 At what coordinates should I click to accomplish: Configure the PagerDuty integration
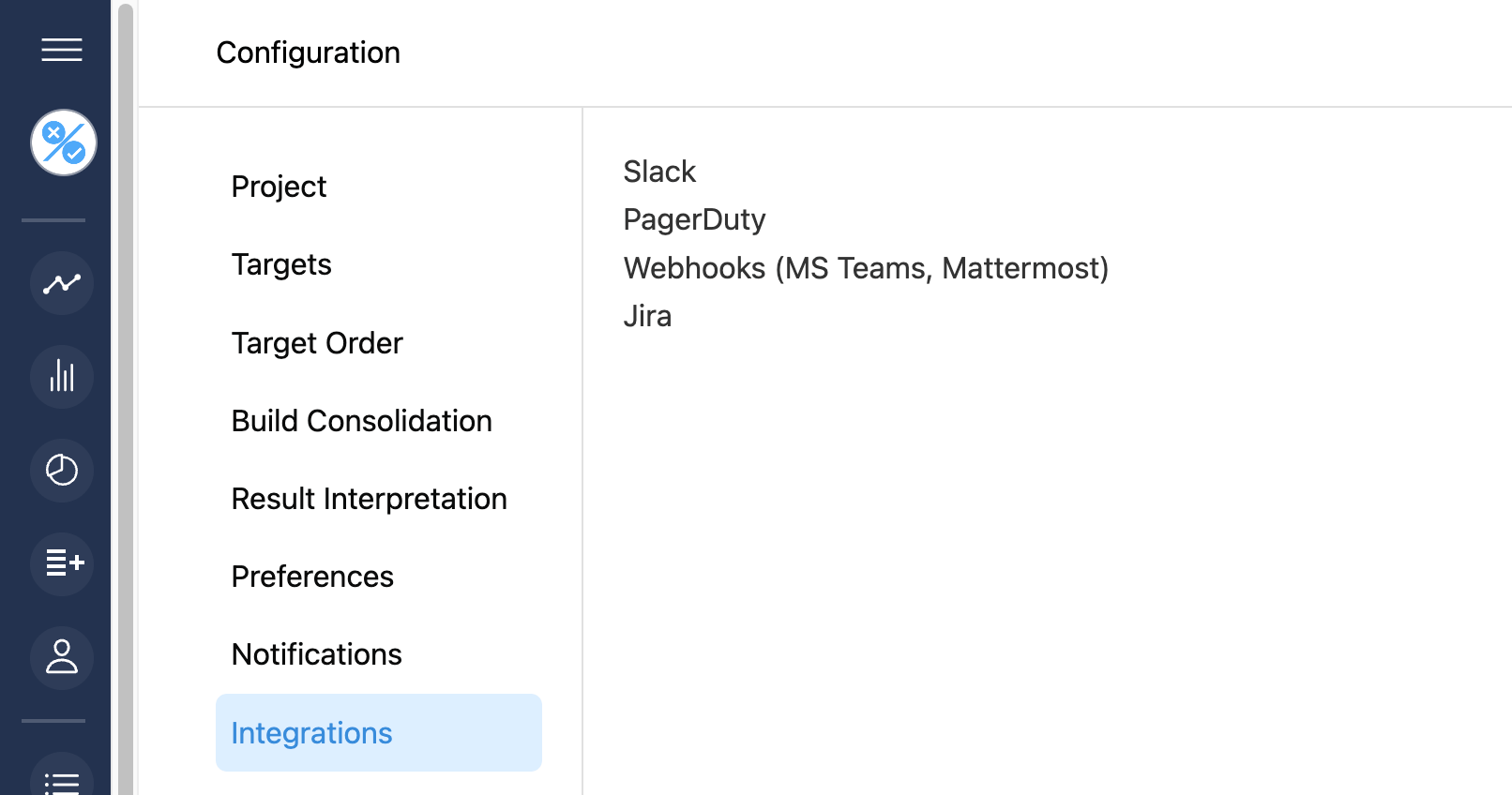click(695, 219)
